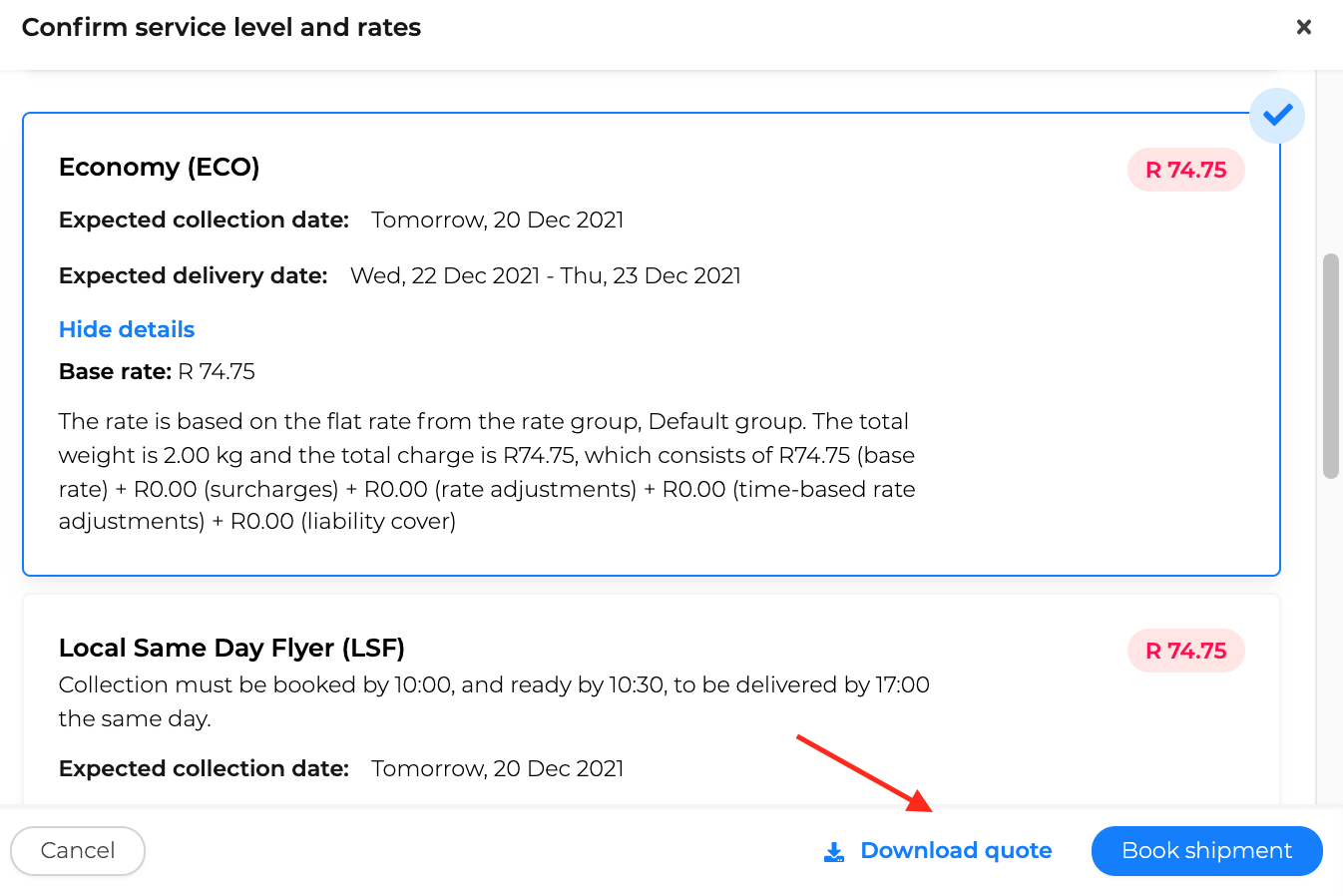Click the Base rate: R 74.75 line
Image resolution: width=1343 pixels, height=896 pixels.
coord(157,371)
